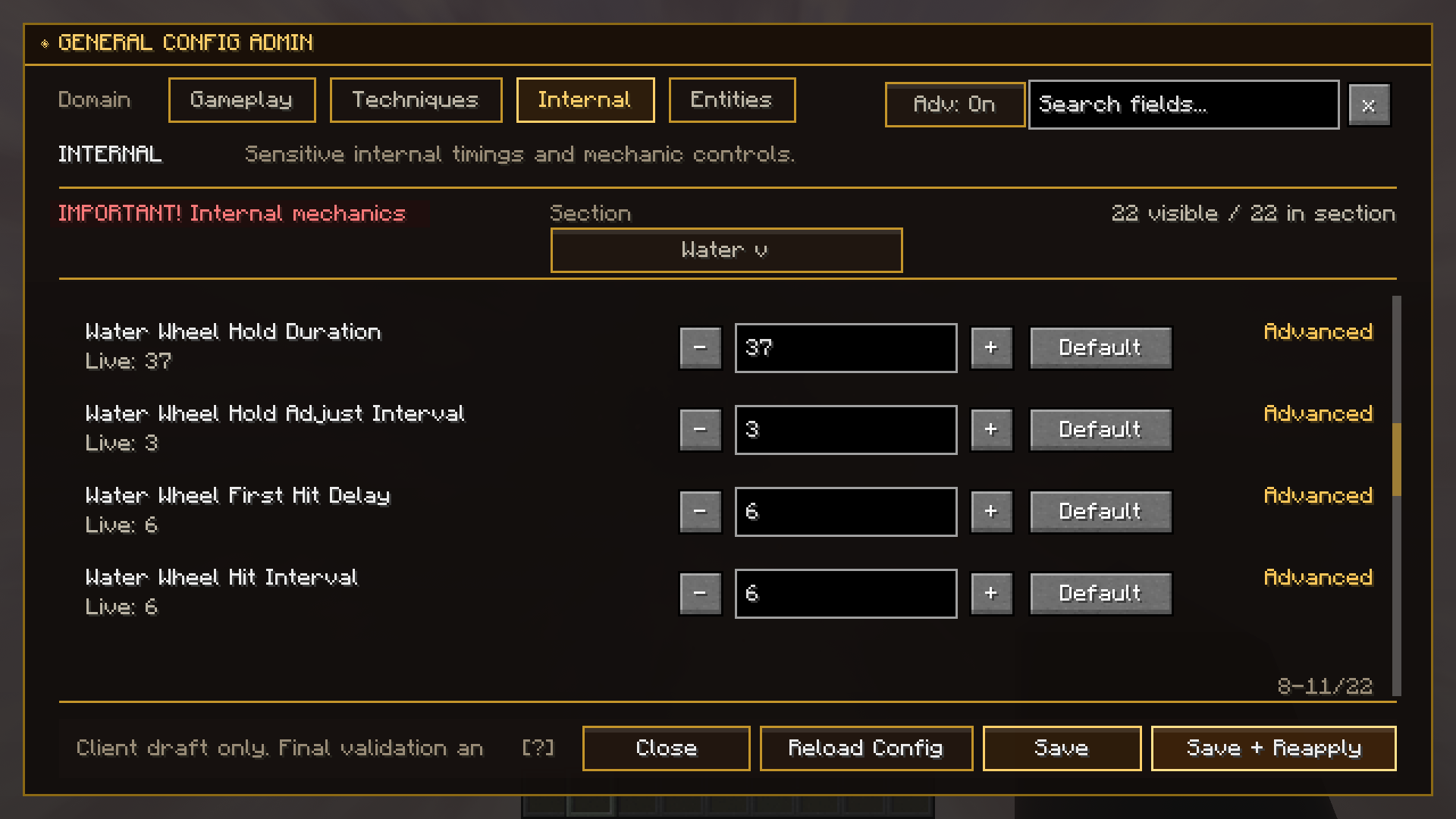This screenshot has width=1456, height=819.
Task: Decrement Water Wheel First Hit Delay
Action: pos(700,512)
